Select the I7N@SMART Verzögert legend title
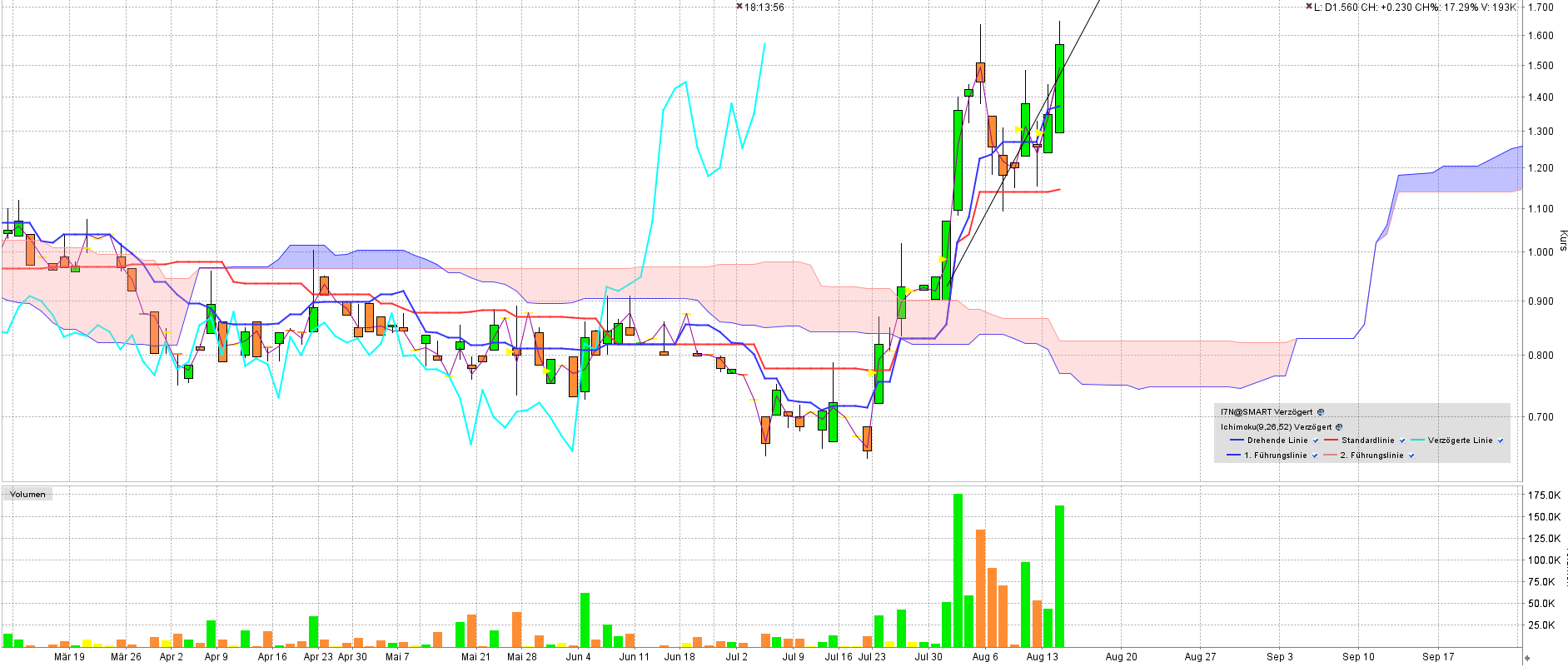Screen dimensions: 1568x667 [x=1267, y=412]
